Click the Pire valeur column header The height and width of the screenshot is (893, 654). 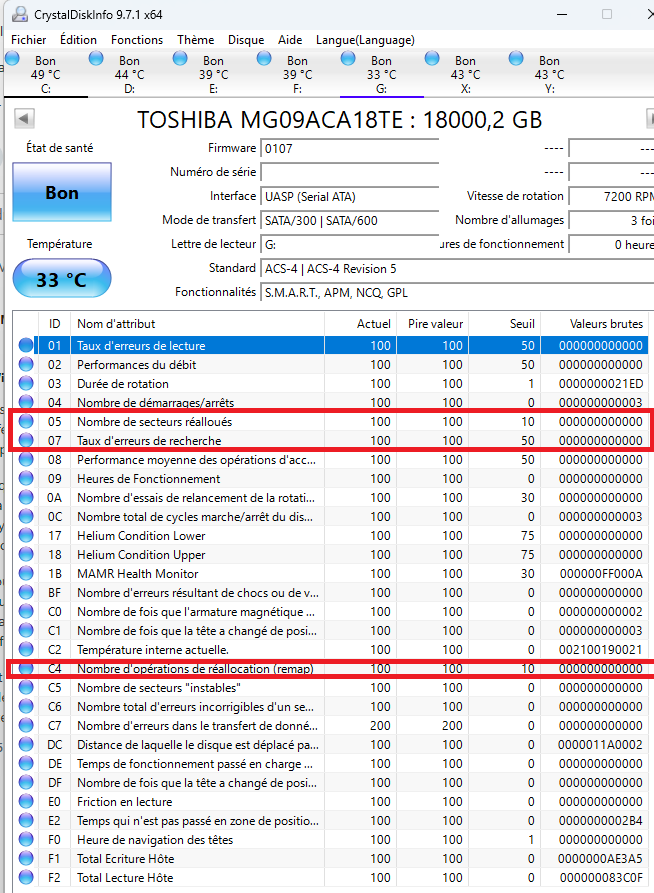(x=432, y=323)
